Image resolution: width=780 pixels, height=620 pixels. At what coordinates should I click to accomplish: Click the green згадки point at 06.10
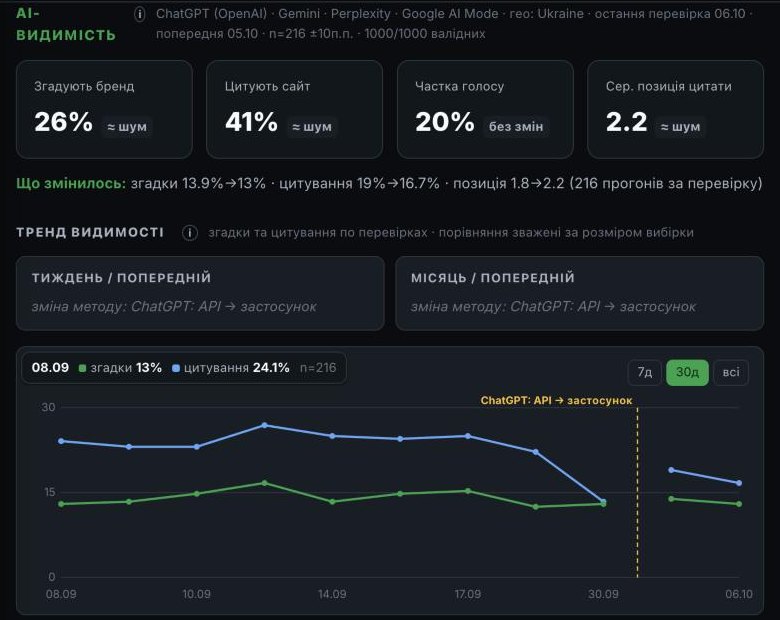coord(739,504)
